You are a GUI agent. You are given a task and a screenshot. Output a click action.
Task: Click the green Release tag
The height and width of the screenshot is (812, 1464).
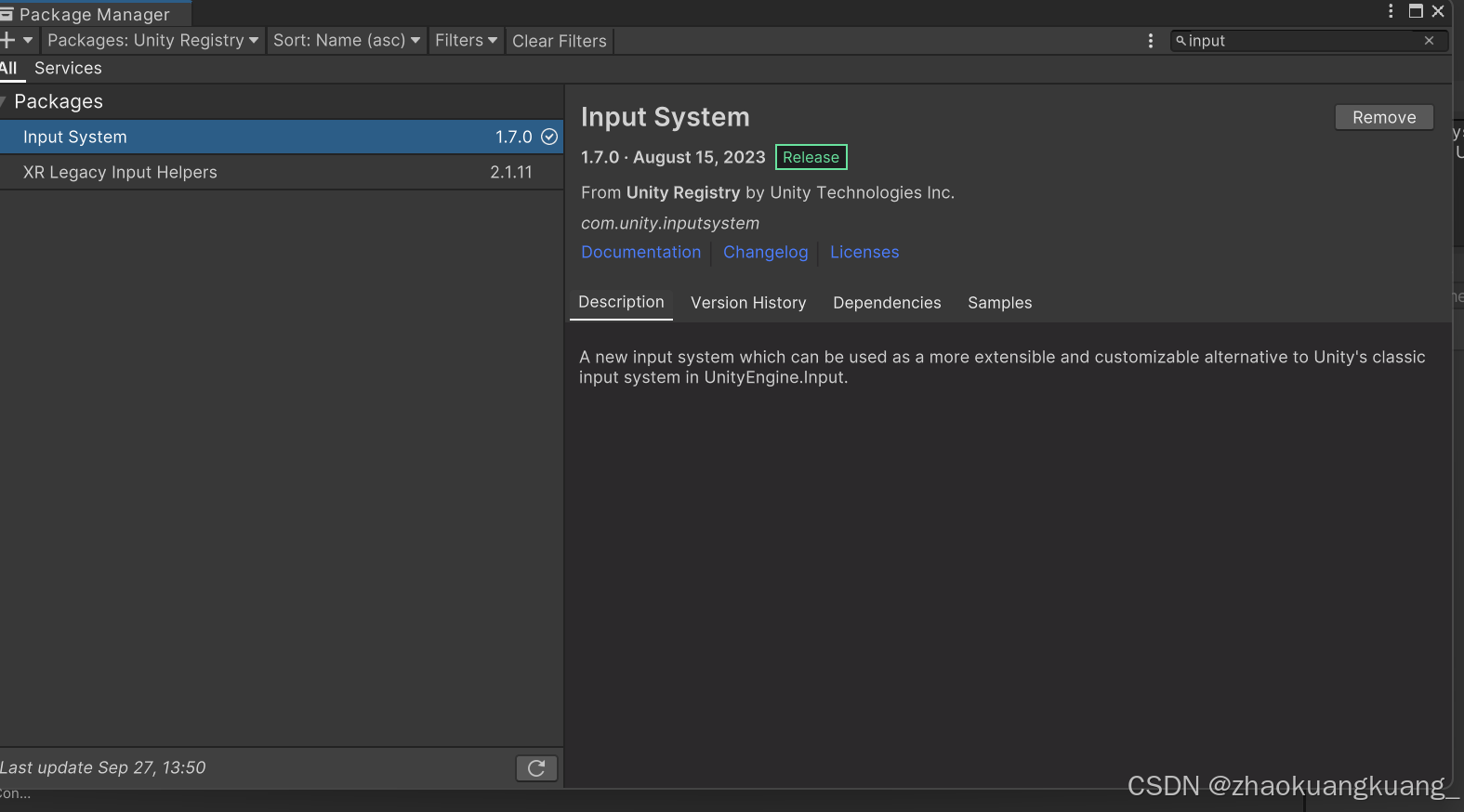811,157
